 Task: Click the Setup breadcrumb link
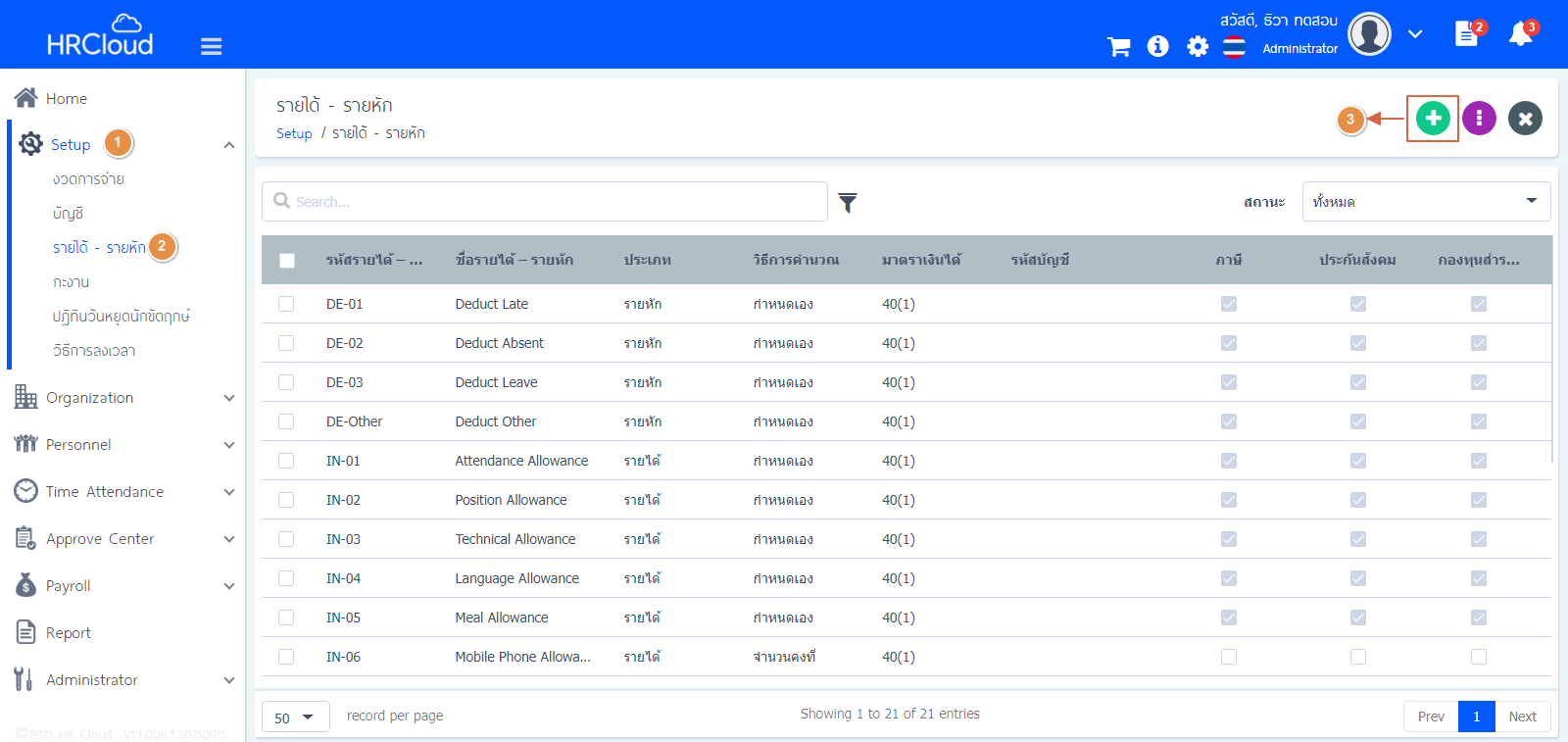coord(294,133)
